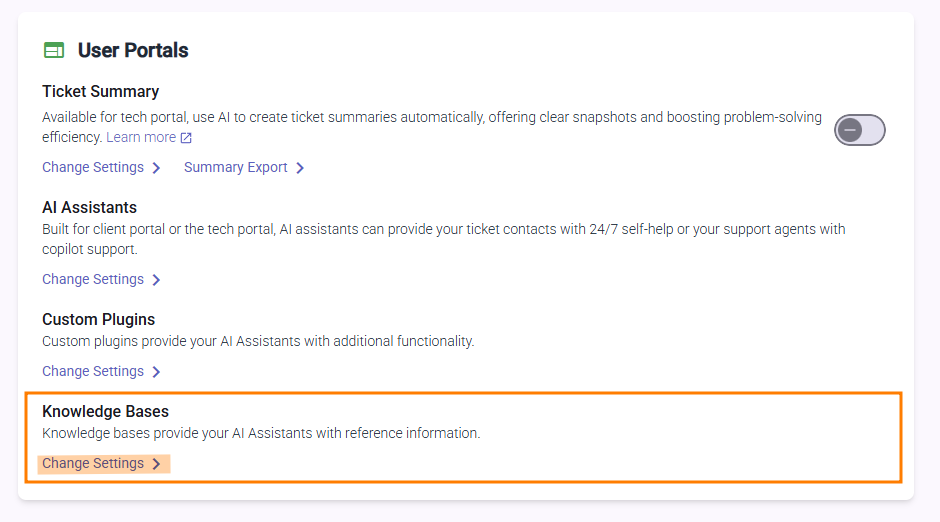The height and width of the screenshot is (522, 940).
Task: Click the chevron next to Ticket Summary's Change Settings
Action: coord(156,168)
